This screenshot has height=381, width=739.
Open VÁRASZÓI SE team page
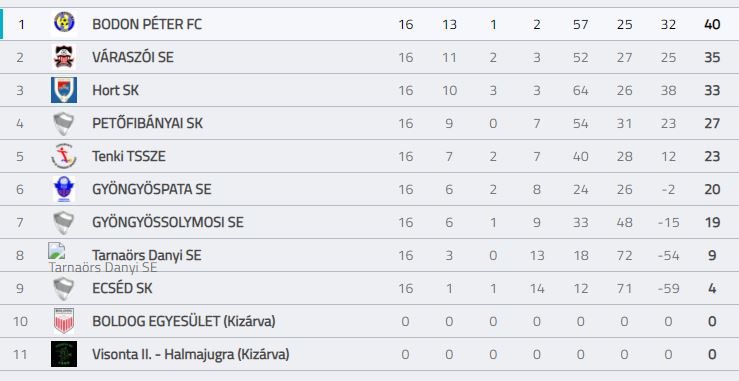(133, 57)
